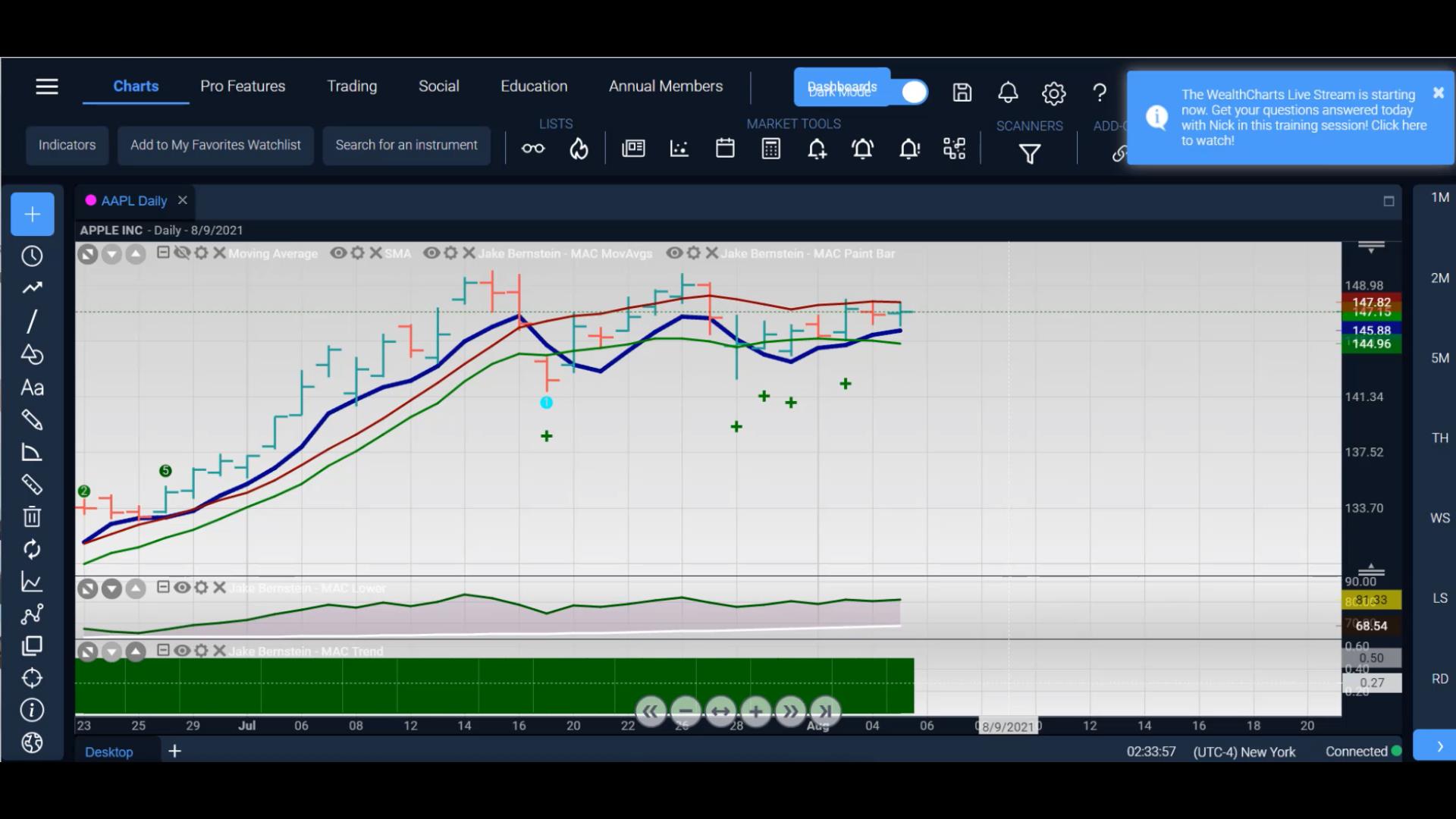Toggle Moving Average visibility eye
The width and height of the screenshot is (1456, 819).
click(182, 253)
